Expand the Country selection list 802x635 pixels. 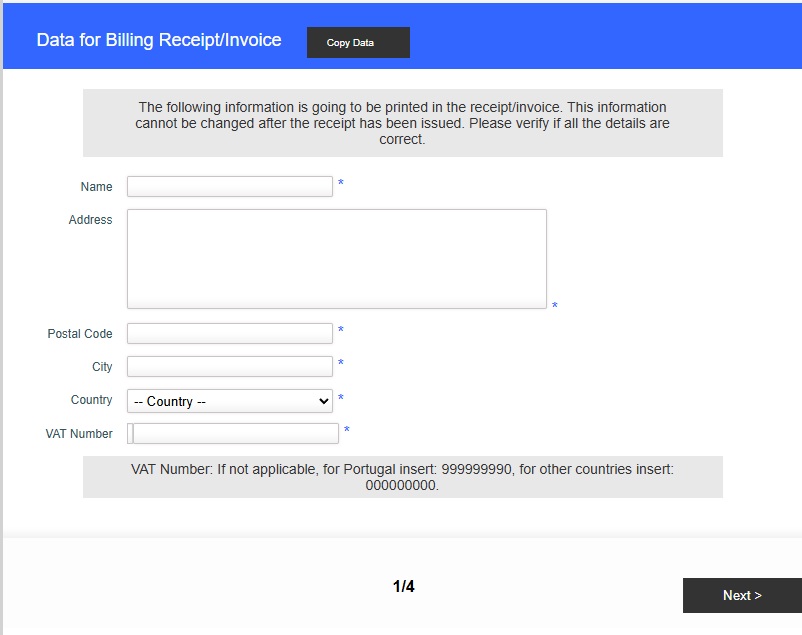[228, 400]
